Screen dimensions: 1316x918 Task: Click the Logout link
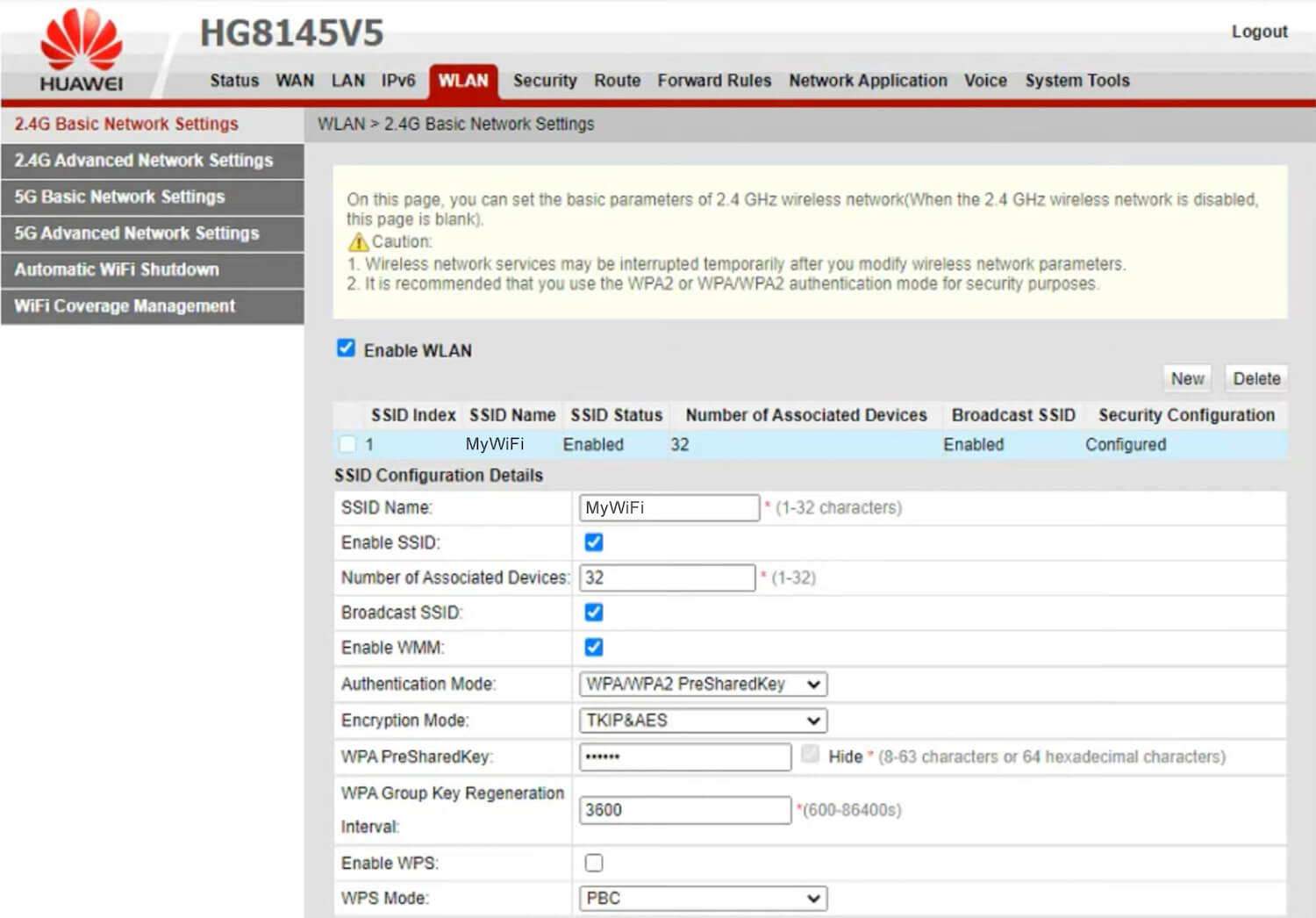(1259, 32)
